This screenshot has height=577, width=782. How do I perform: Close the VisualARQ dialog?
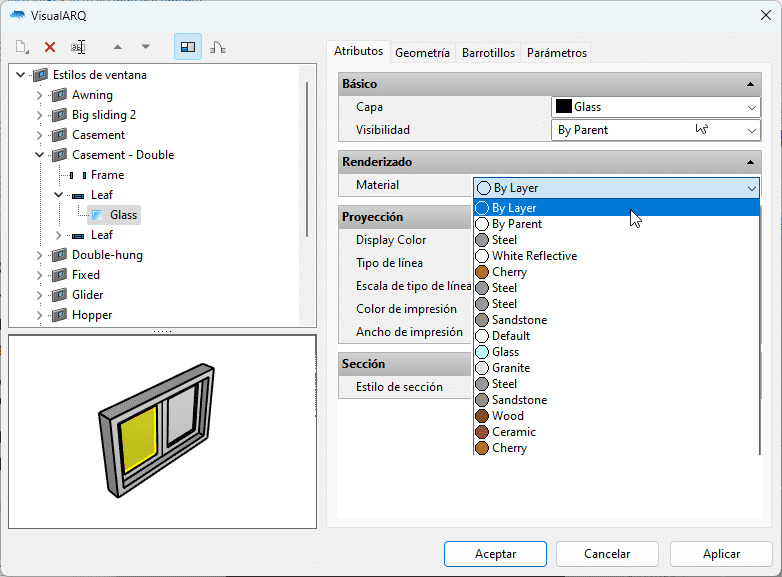(766, 15)
